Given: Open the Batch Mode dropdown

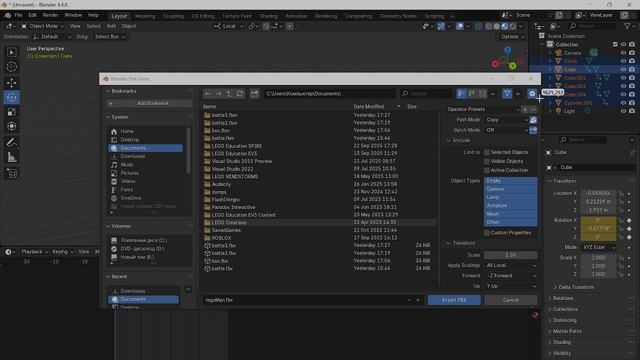Looking at the screenshot, I should click(507, 130).
